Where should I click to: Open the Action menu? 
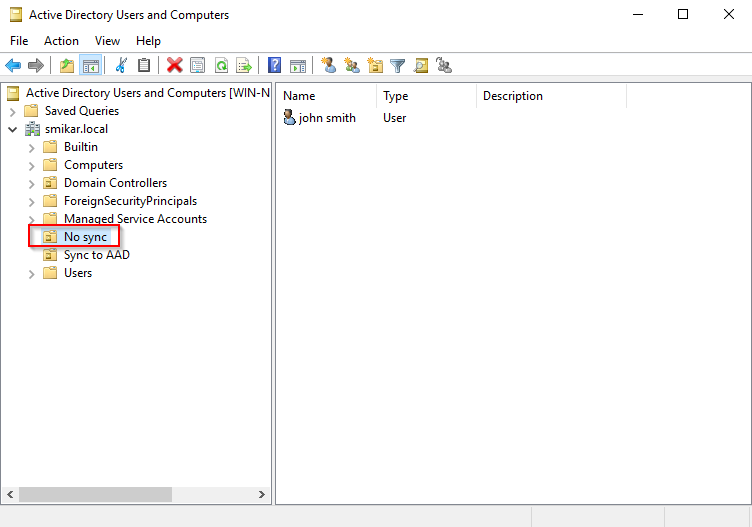click(x=61, y=41)
